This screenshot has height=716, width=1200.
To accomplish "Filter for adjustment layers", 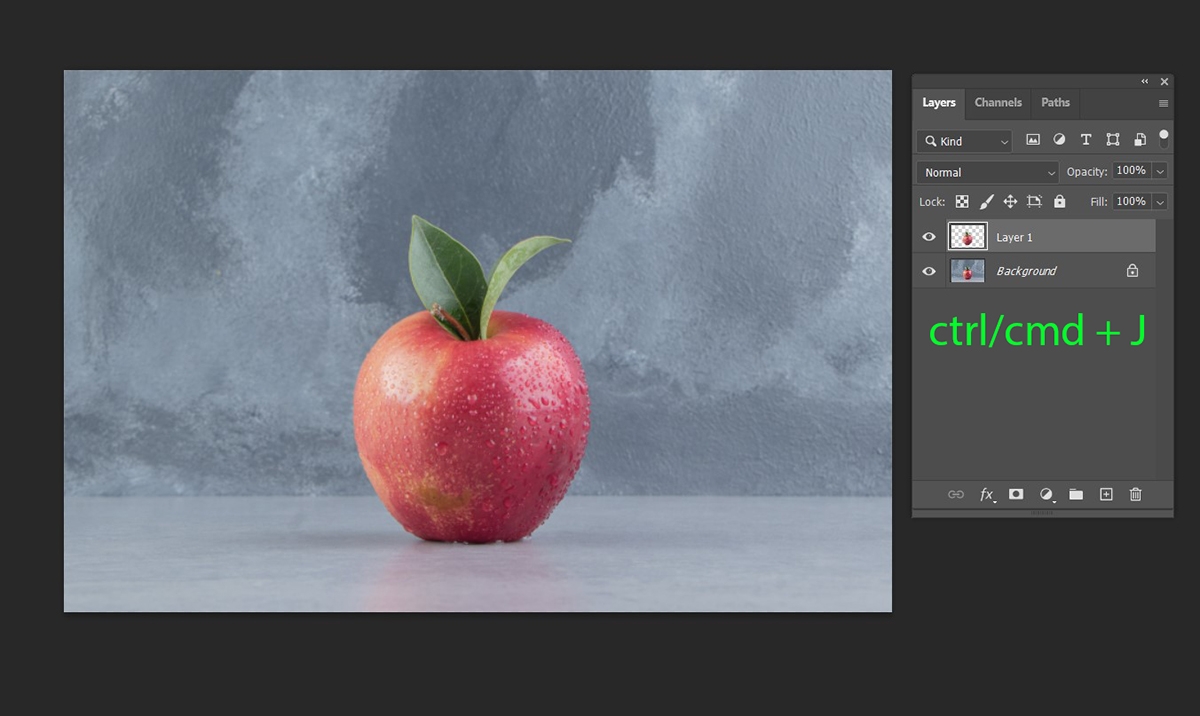I will [x=1059, y=140].
